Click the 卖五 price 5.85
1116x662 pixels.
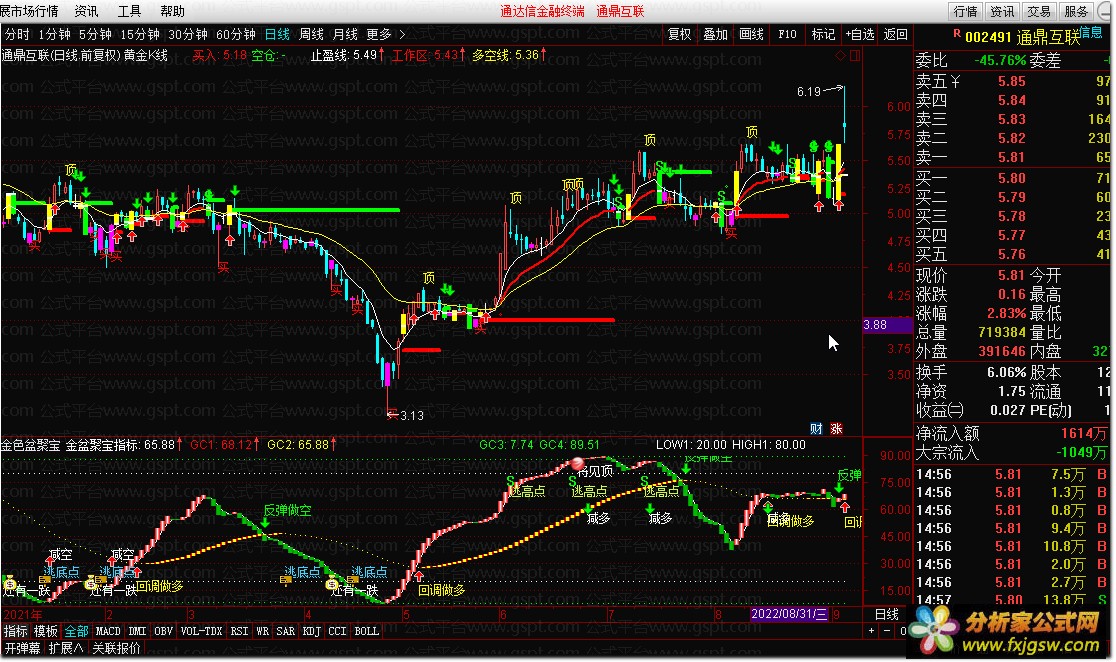pos(1011,81)
